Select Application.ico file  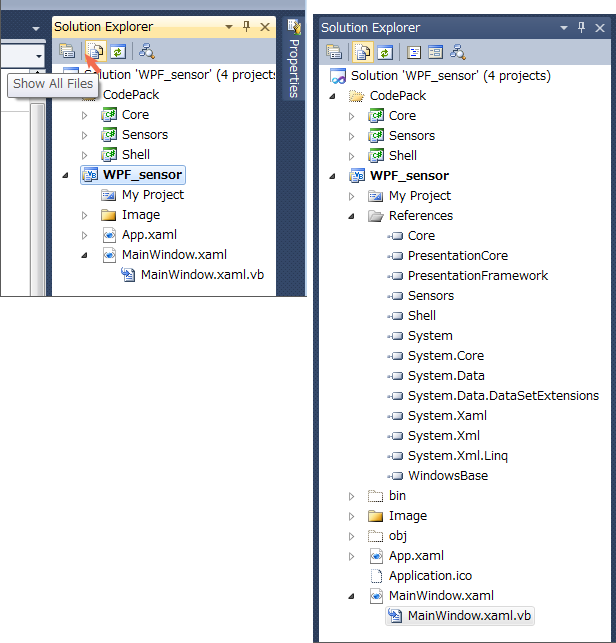click(430, 576)
